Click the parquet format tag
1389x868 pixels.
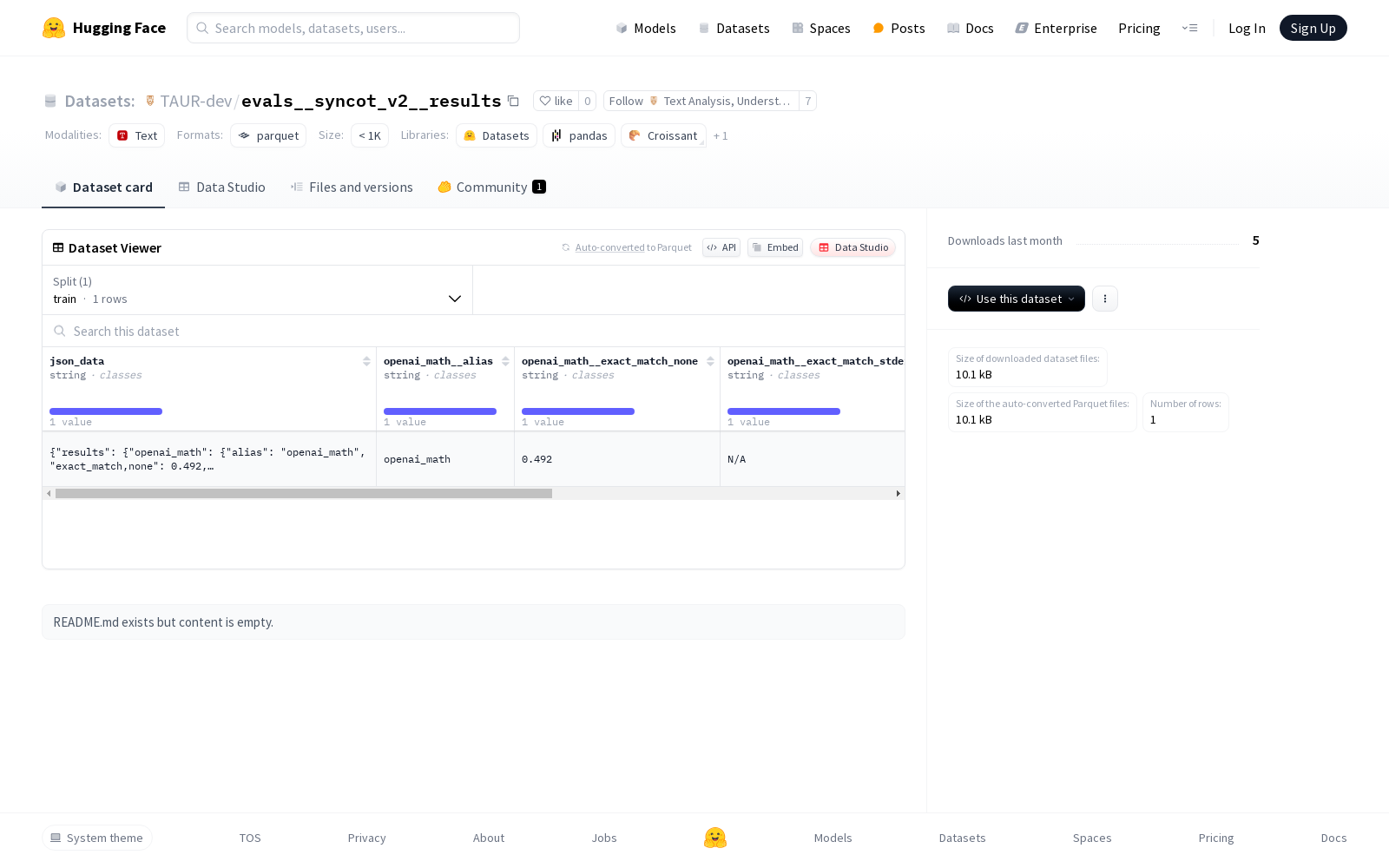point(268,135)
